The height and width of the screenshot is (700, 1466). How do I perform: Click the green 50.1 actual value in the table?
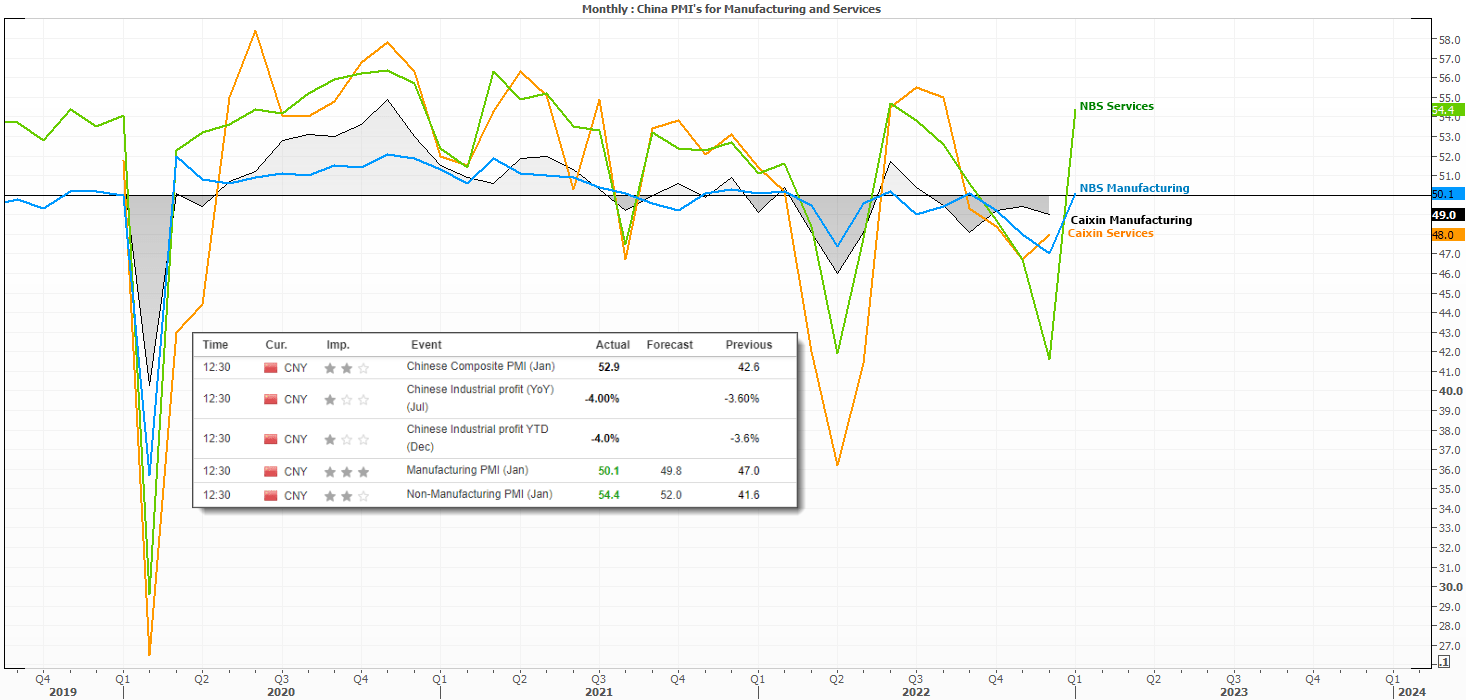(x=609, y=471)
